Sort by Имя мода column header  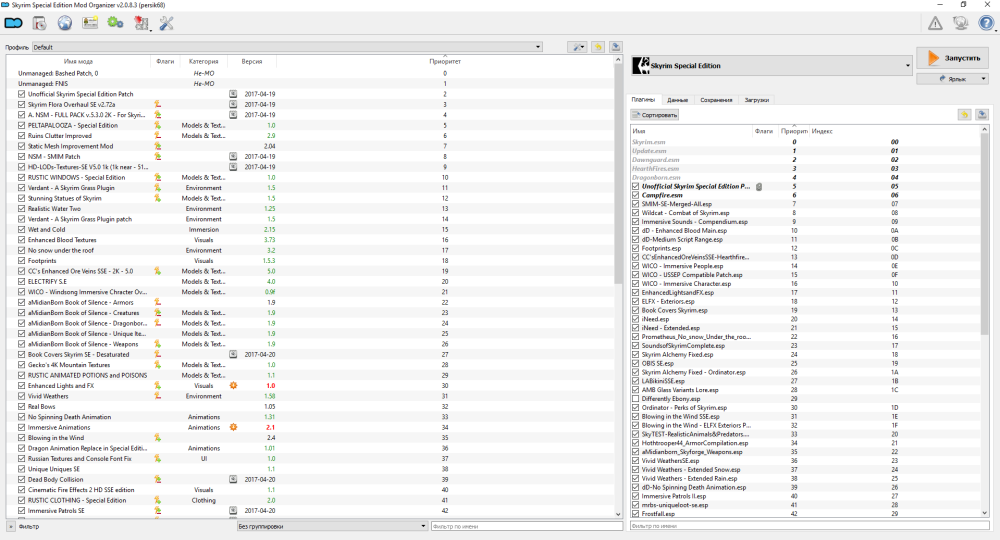[x=78, y=62]
